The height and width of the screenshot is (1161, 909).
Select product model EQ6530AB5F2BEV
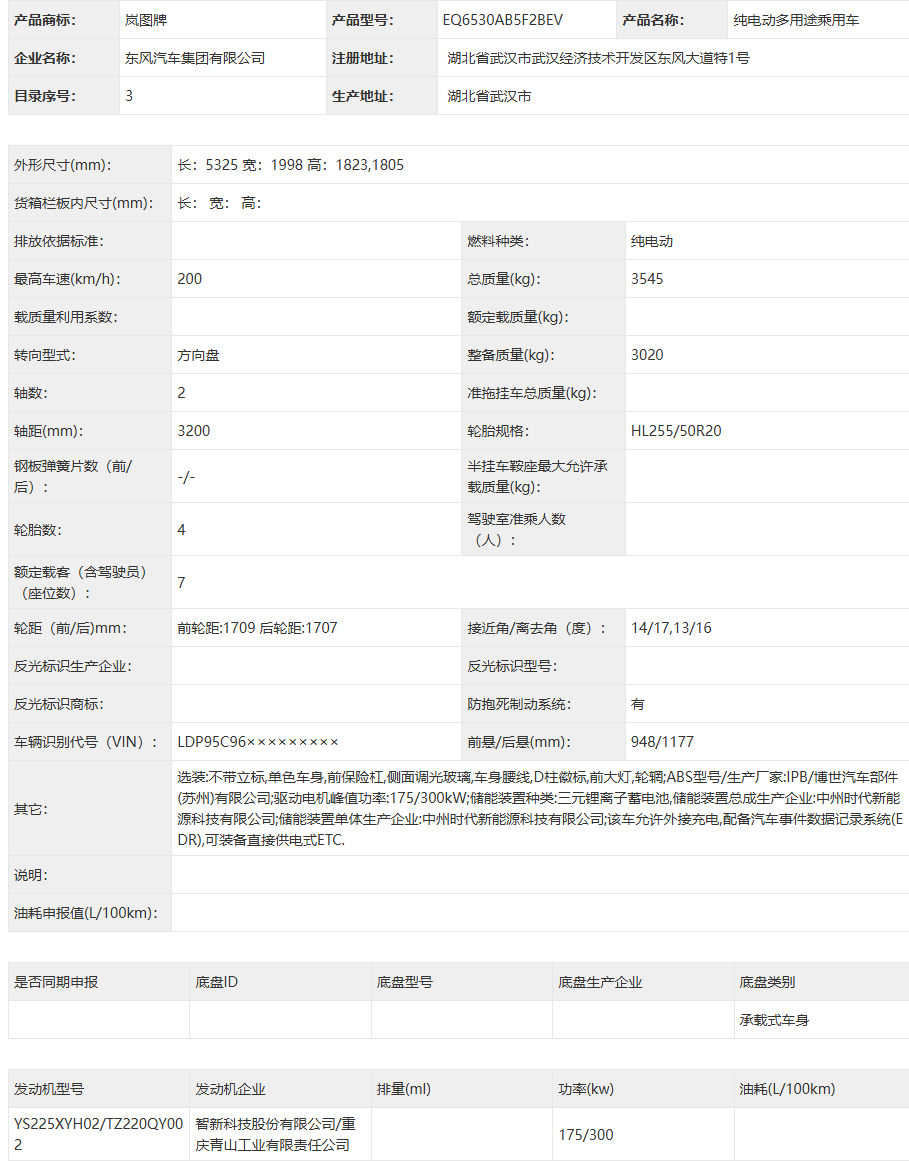click(503, 20)
